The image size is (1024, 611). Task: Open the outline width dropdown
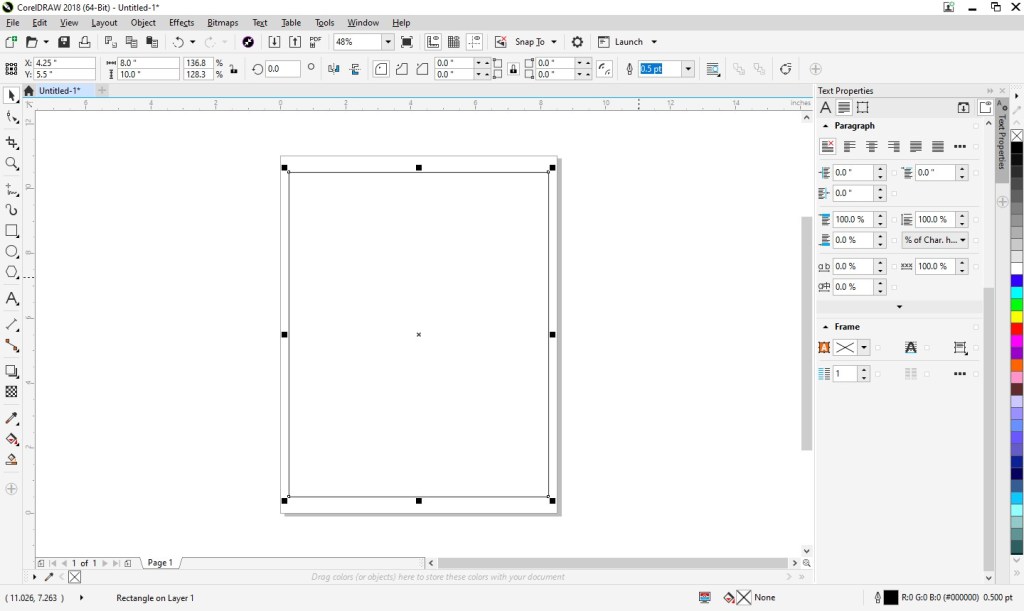pyautogui.click(x=688, y=69)
